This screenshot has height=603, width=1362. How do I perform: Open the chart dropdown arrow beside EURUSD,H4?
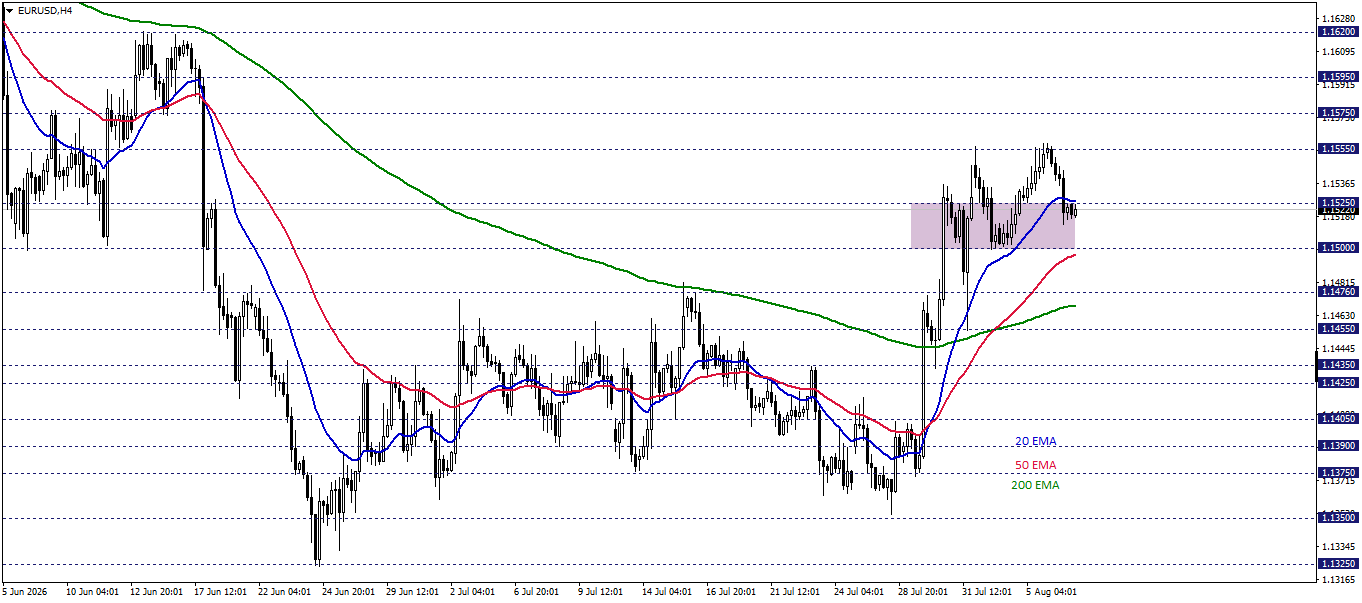(x=9, y=10)
